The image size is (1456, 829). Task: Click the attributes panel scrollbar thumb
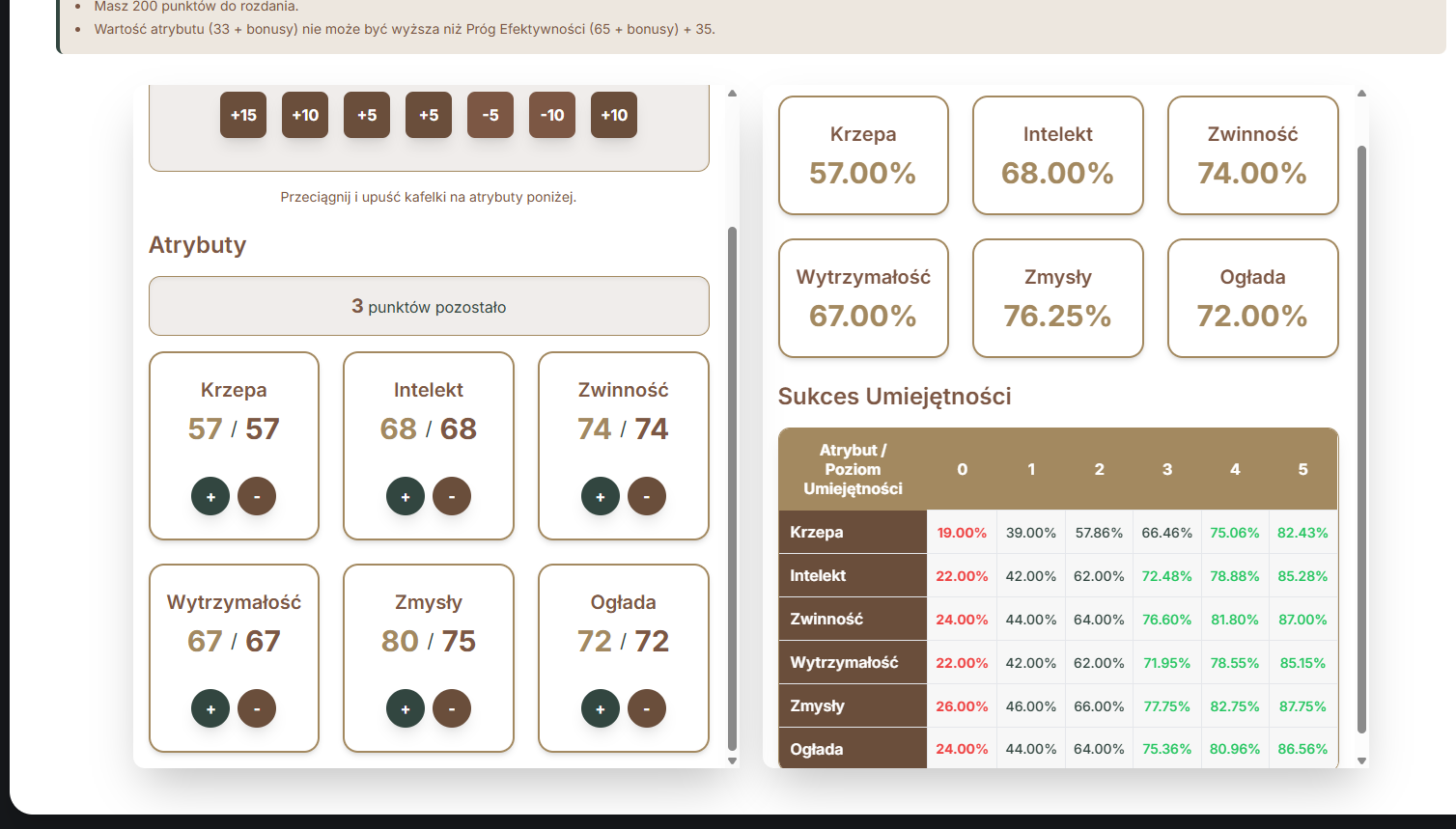click(x=732, y=483)
